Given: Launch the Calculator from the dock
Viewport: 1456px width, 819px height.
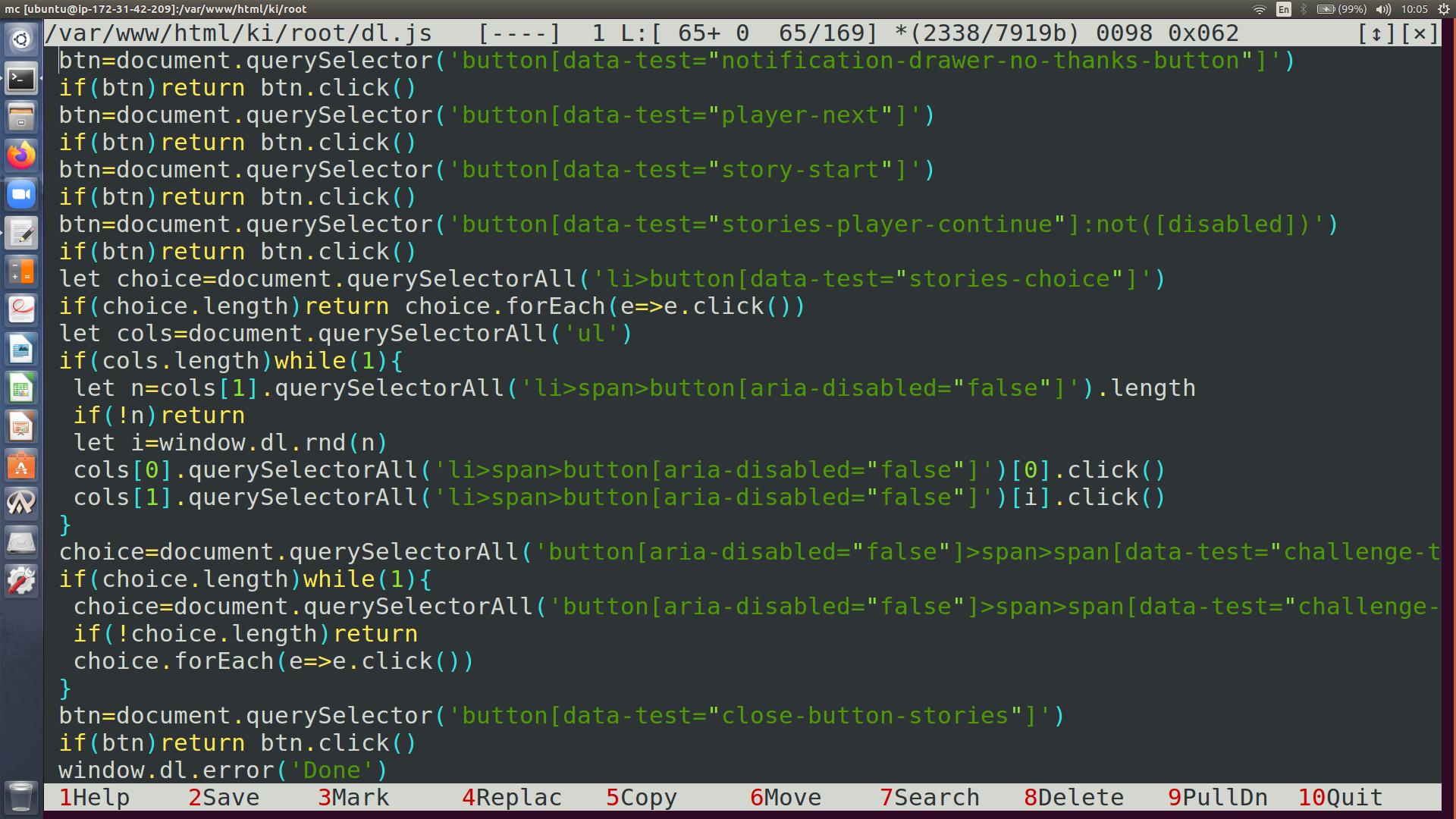Looking at the screenshot, I should [x=21, y=271].
